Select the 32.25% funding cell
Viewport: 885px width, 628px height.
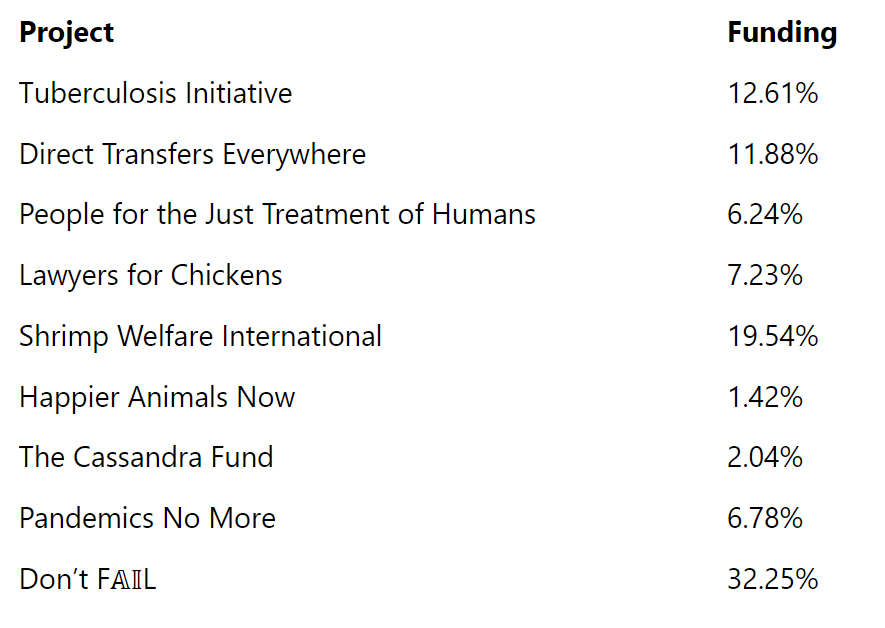773,579
